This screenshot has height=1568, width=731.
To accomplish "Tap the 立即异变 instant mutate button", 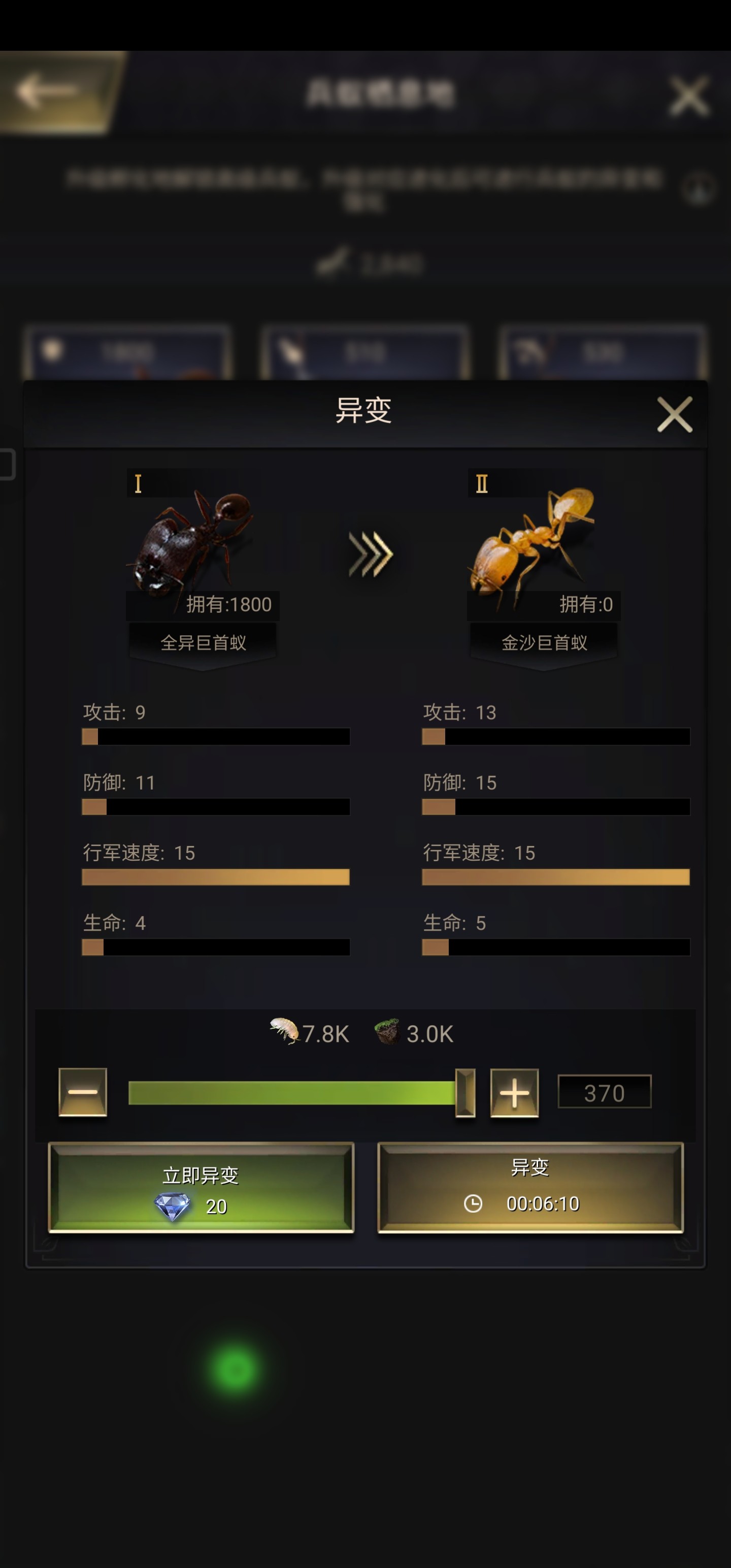I will pos(201,1188).
